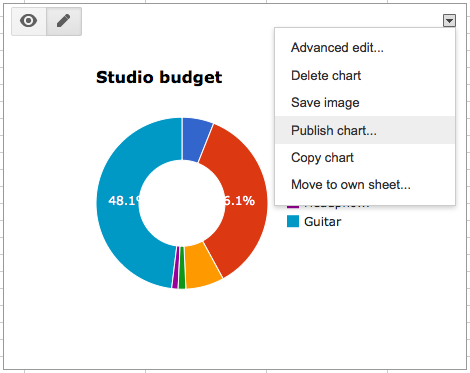Choose Delete chart menu entry

(326, 76)
